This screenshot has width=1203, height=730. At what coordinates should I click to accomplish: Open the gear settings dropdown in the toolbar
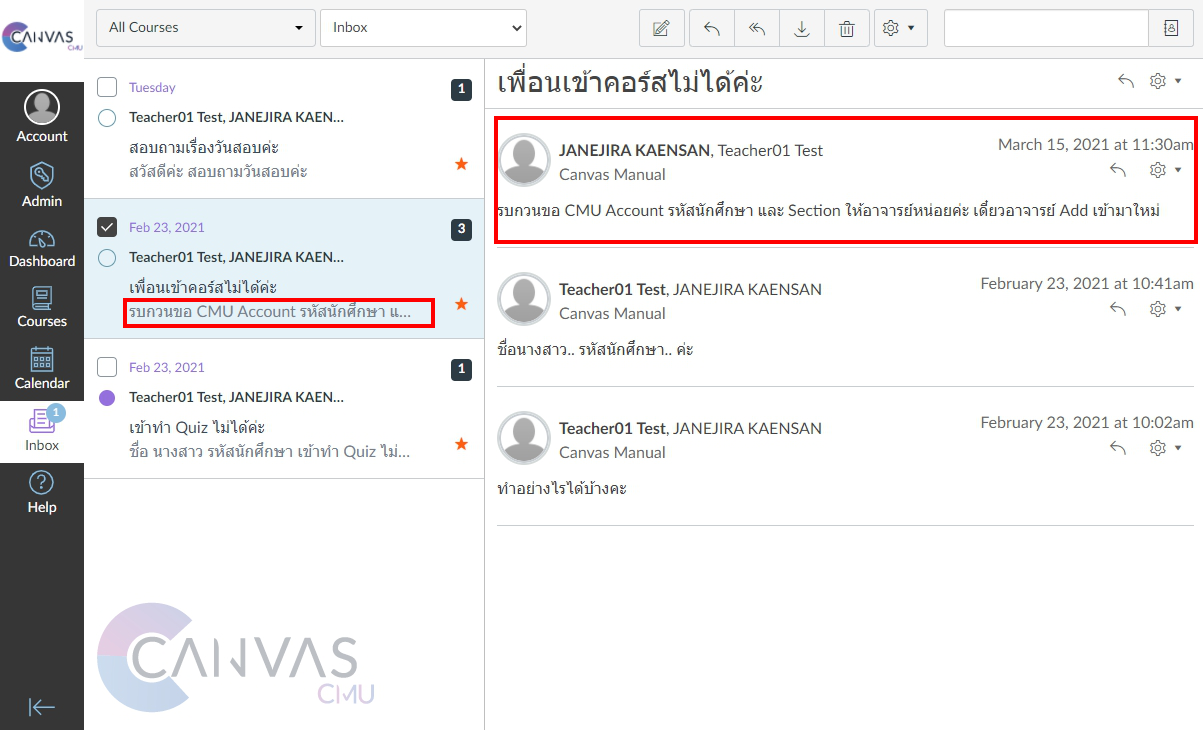[x=900, y=28]
